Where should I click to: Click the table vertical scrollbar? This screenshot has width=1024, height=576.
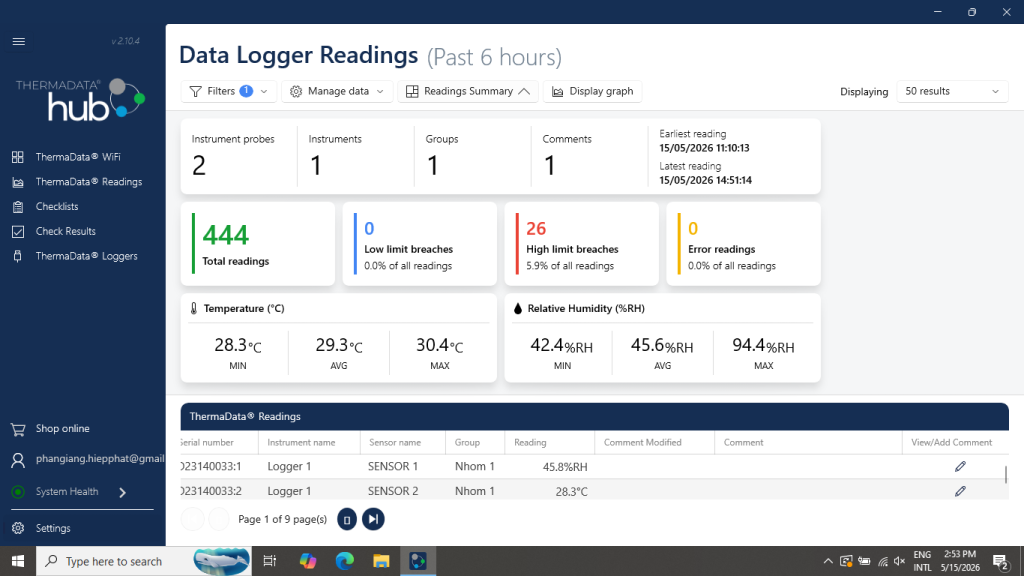tap(1006, 475)
